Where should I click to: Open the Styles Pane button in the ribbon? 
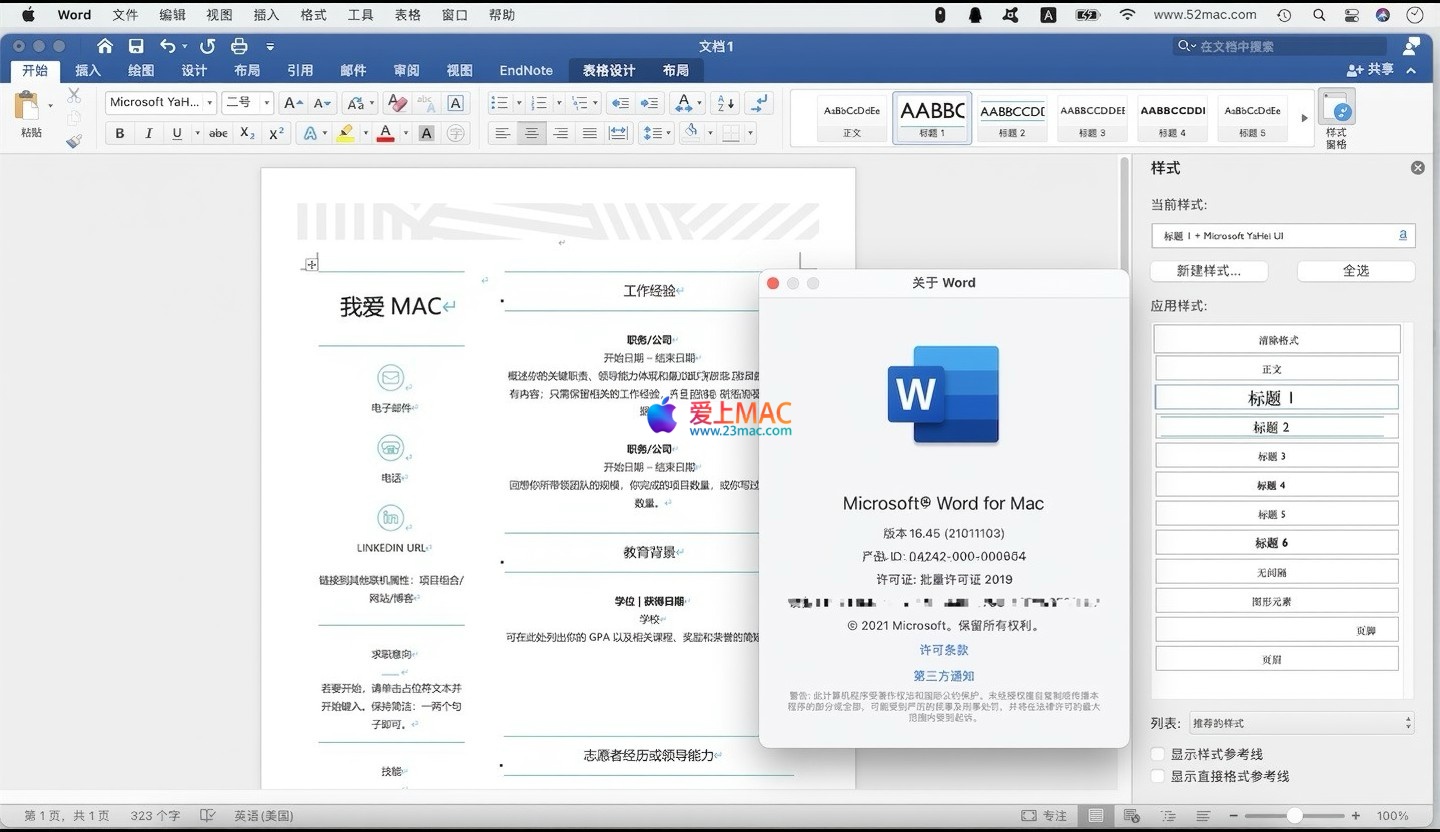click(x=1336, y=119)
